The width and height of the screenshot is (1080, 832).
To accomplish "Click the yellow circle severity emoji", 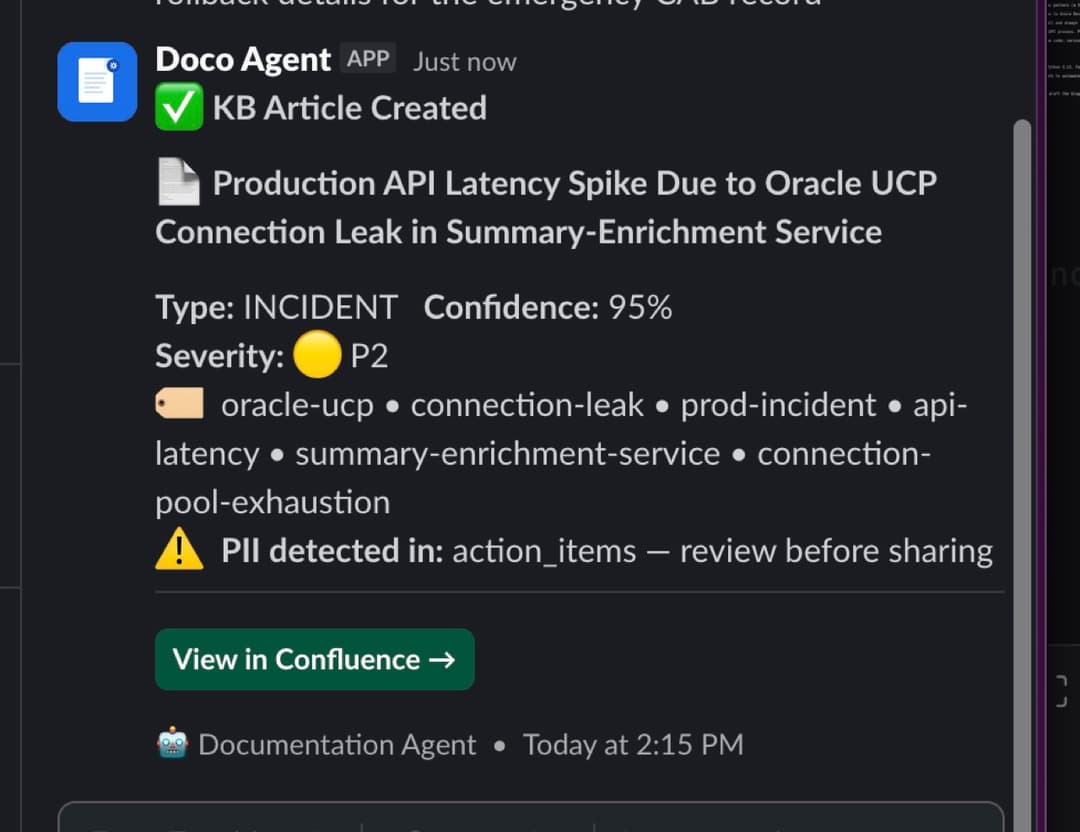I will click(x=317, y=355).
